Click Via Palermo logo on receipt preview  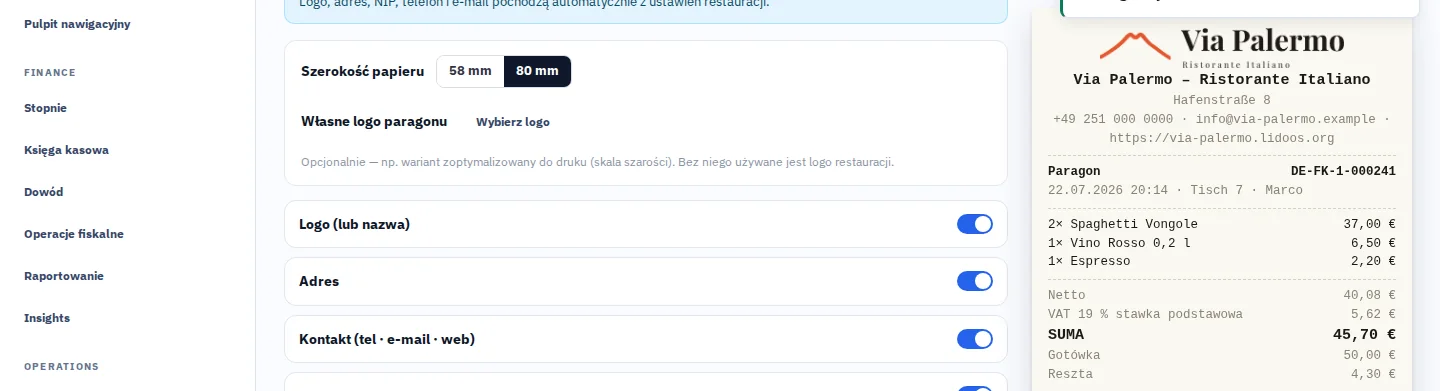click(1222, 47)
